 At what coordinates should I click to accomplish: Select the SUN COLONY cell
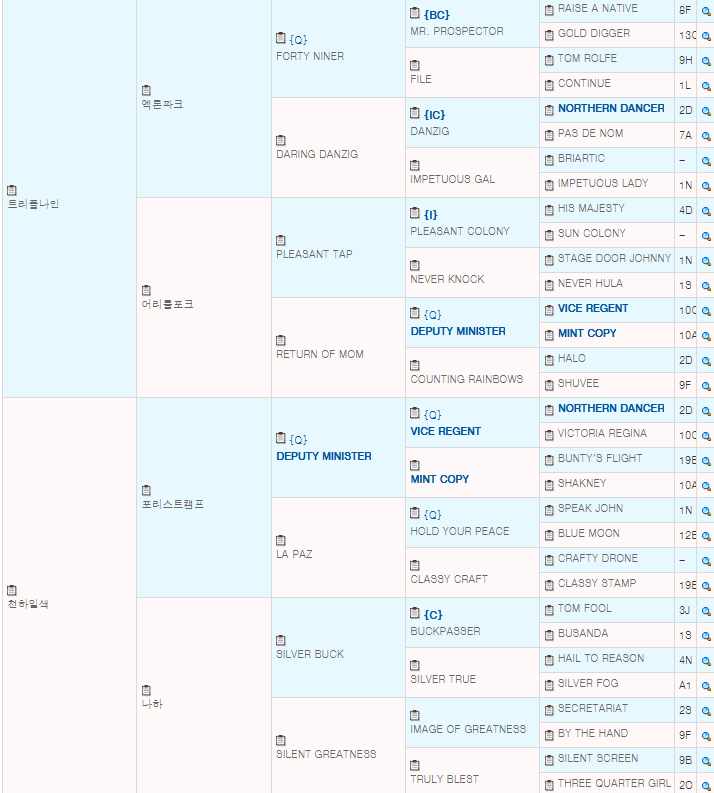pos(607,235)
